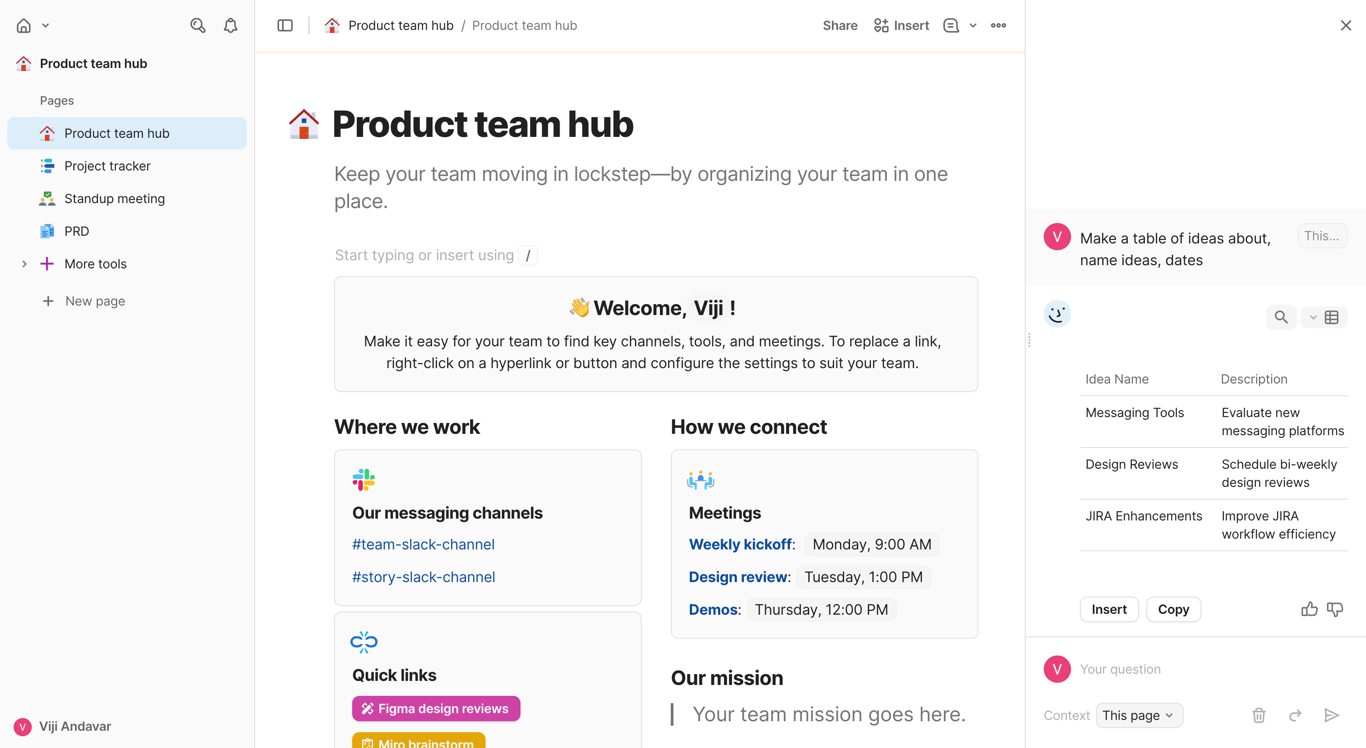Image resolution: width=1366 pixels, height=748 pixels.
Task: Toggle the sidebar panel icon
Action: pyautogui.click(x=285, y=26)
